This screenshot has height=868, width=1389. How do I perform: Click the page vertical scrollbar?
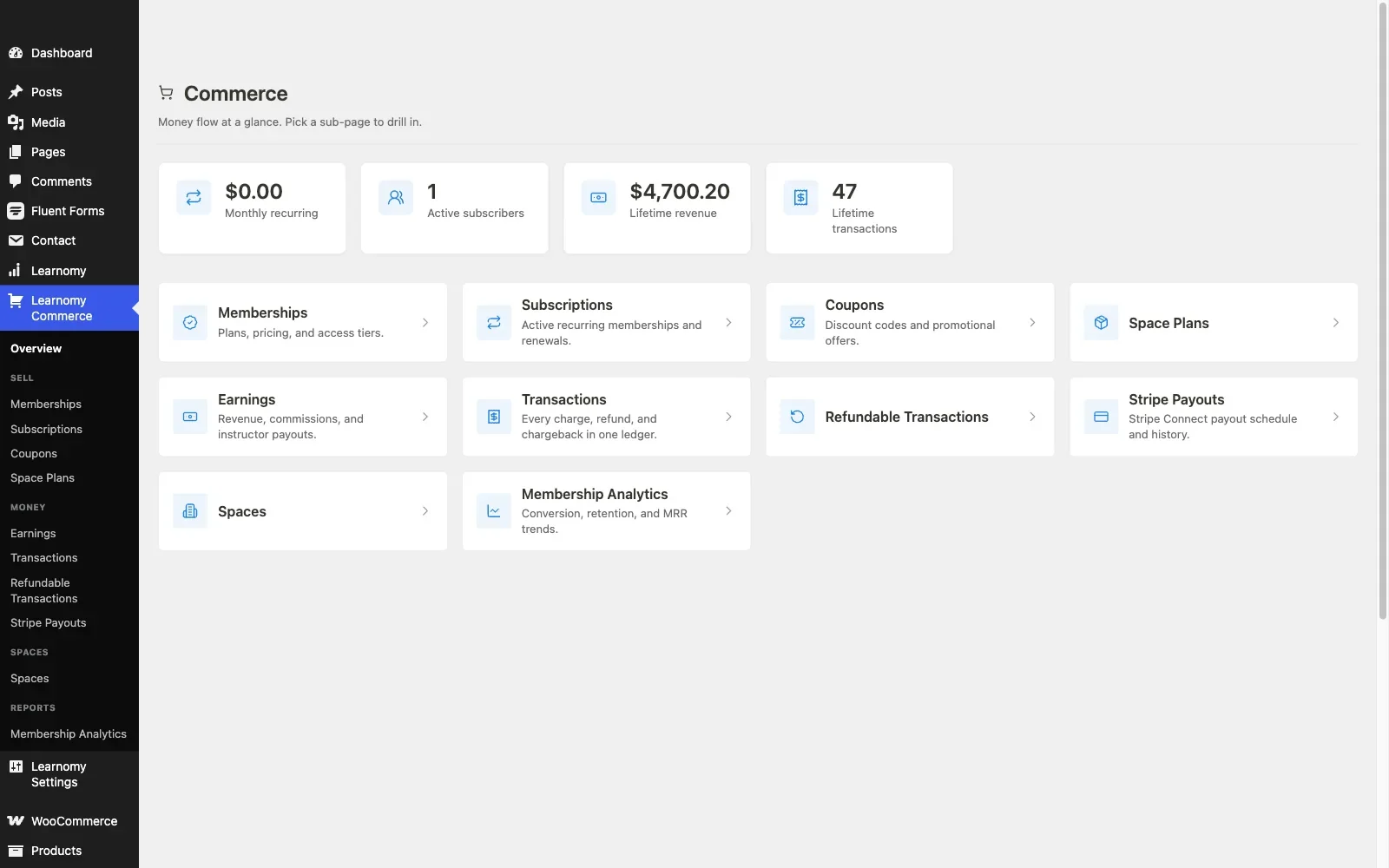pyautogui.click(x=1383, y=311)
